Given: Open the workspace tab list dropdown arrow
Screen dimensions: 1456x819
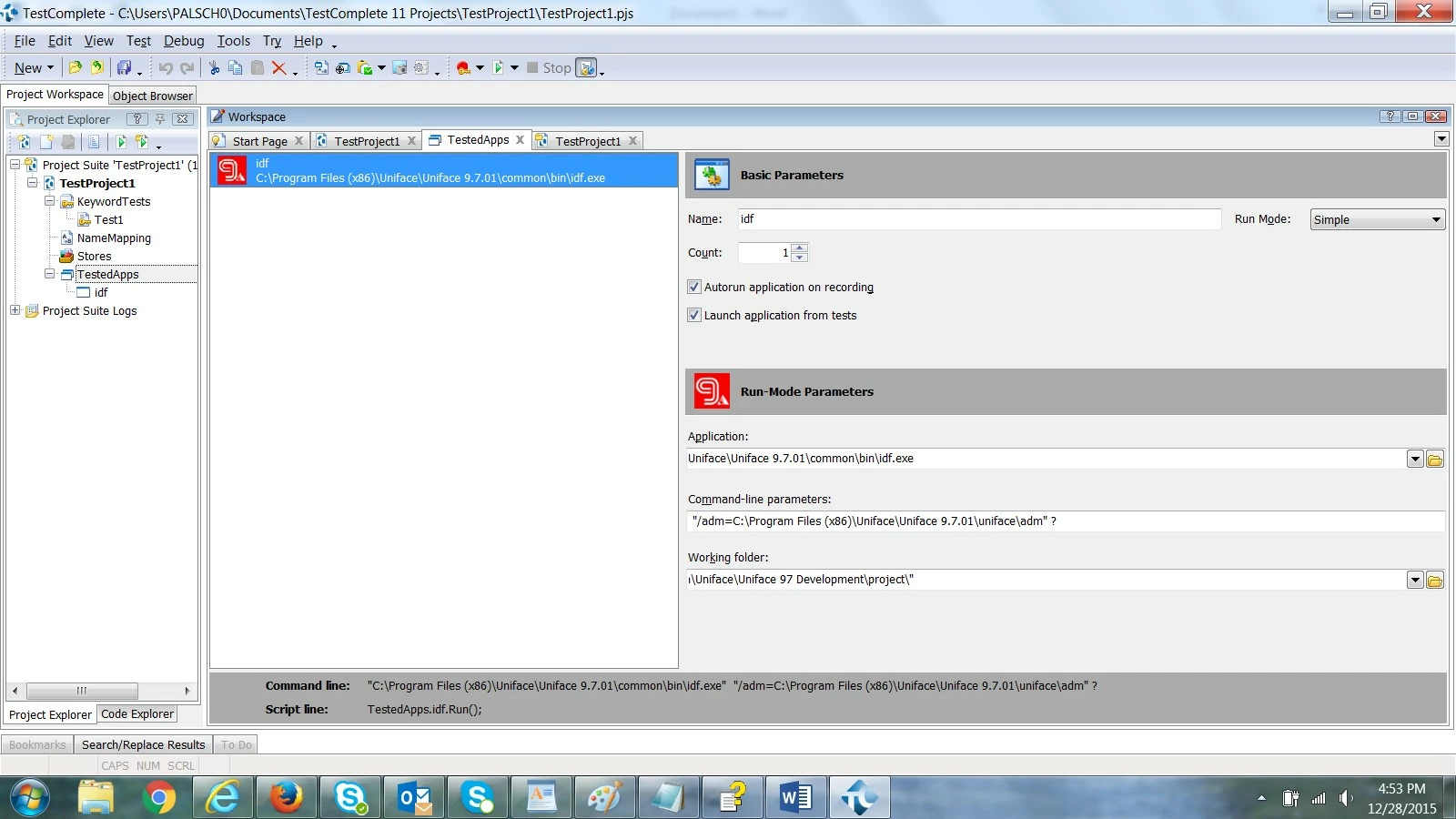Looking at the screenshot, I should [1441, 139].
